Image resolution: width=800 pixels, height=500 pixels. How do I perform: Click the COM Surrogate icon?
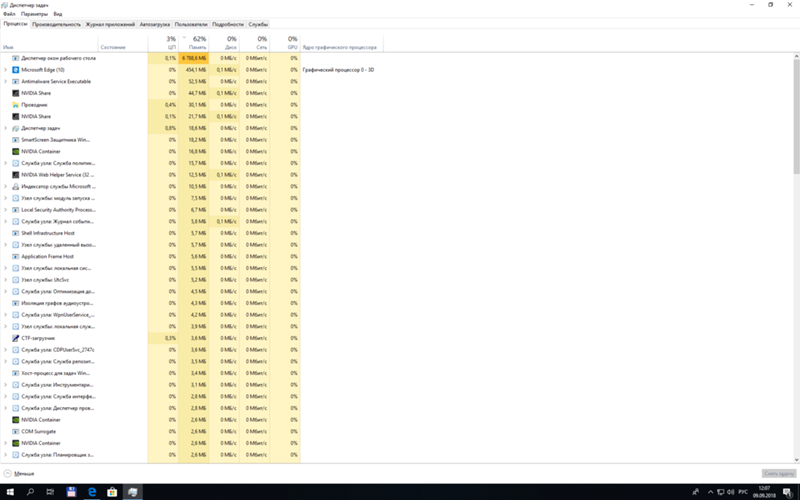(x=15, y=432)
